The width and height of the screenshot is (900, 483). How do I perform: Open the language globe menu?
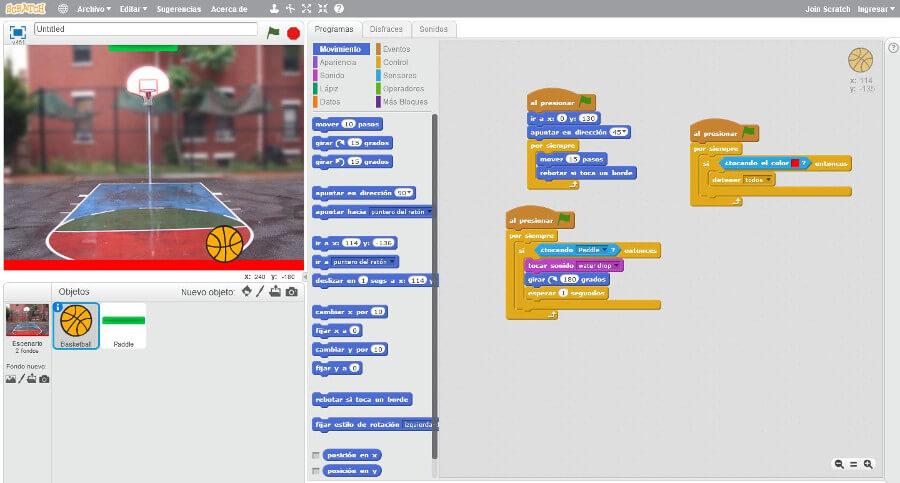(x=63, y=9)
